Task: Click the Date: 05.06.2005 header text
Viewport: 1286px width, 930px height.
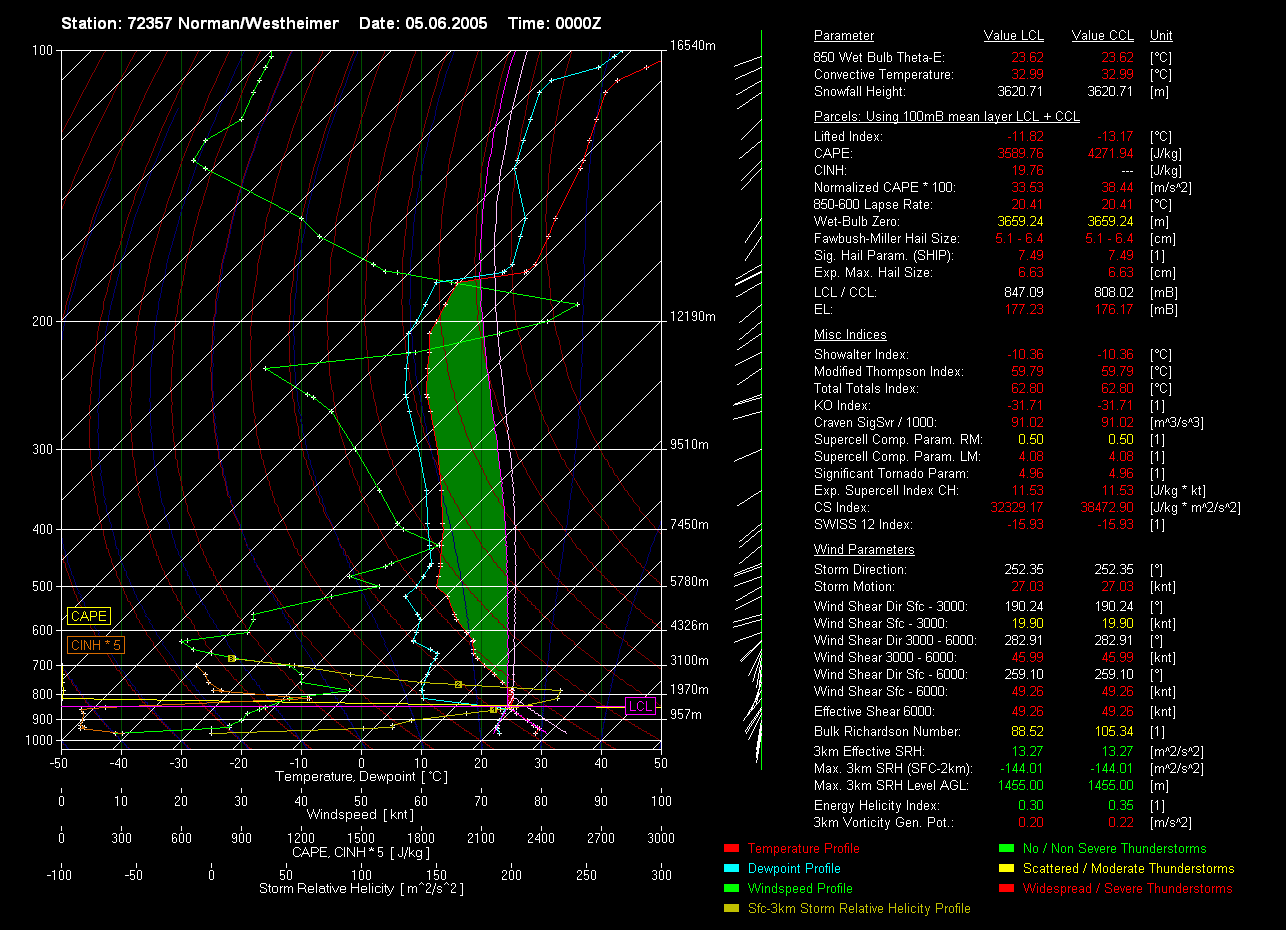Action: [423, 23]
